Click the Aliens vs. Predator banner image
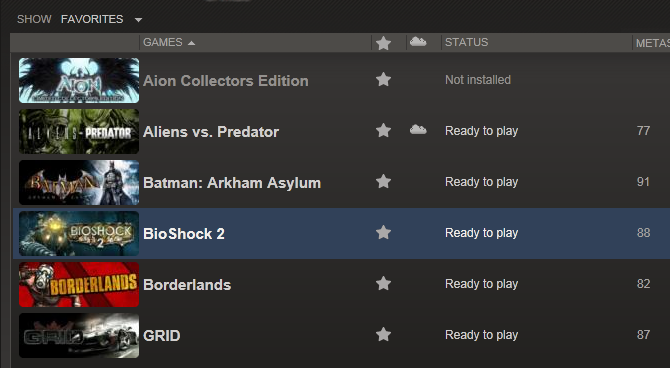This screenshot has width=670, height=368. coord(79,131)
